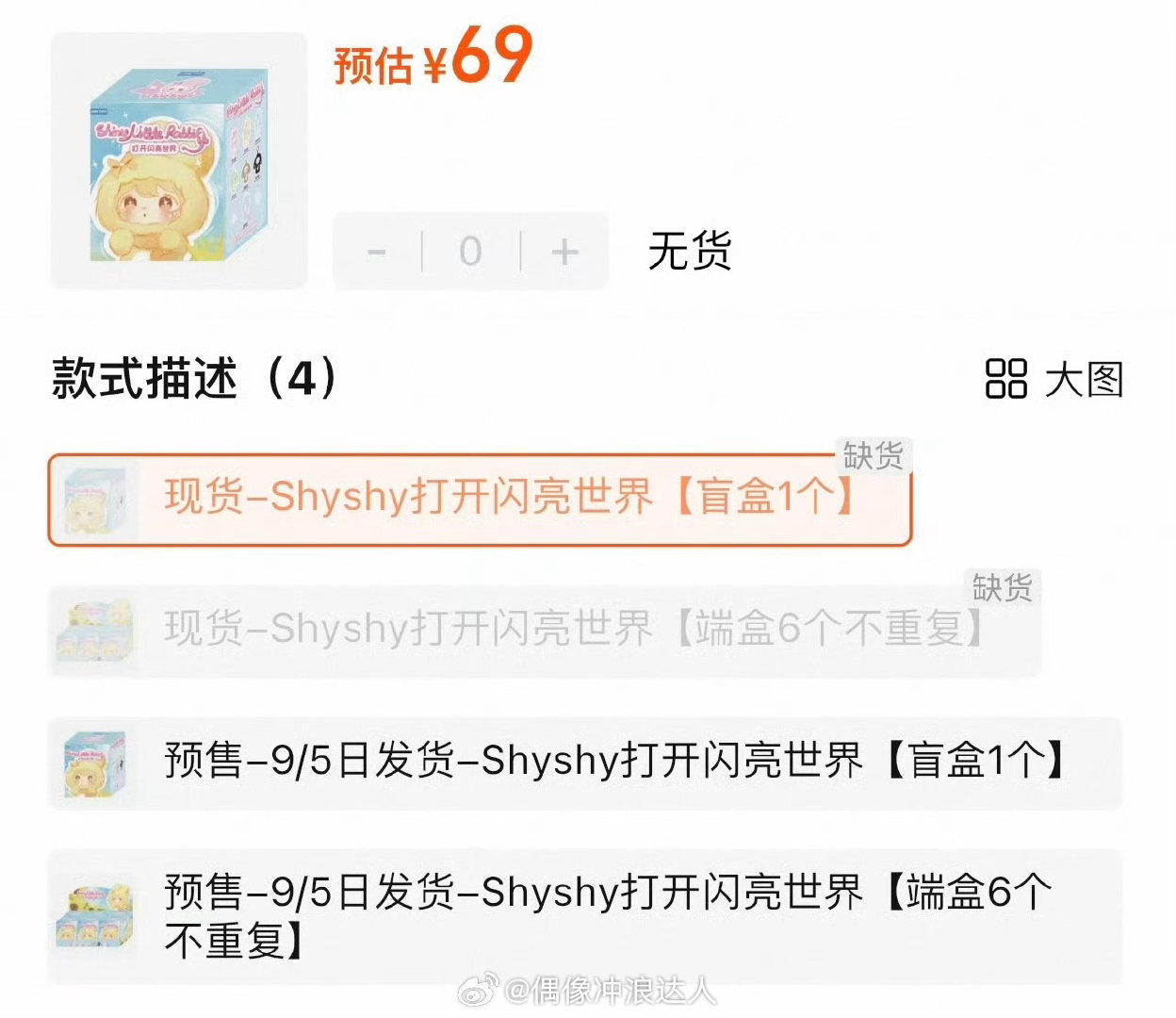This screenshot has width=1176, height=1018.
Task: Select 现货 盲盒1个 option
Action: pyautogui.click(x=480, y=500)
